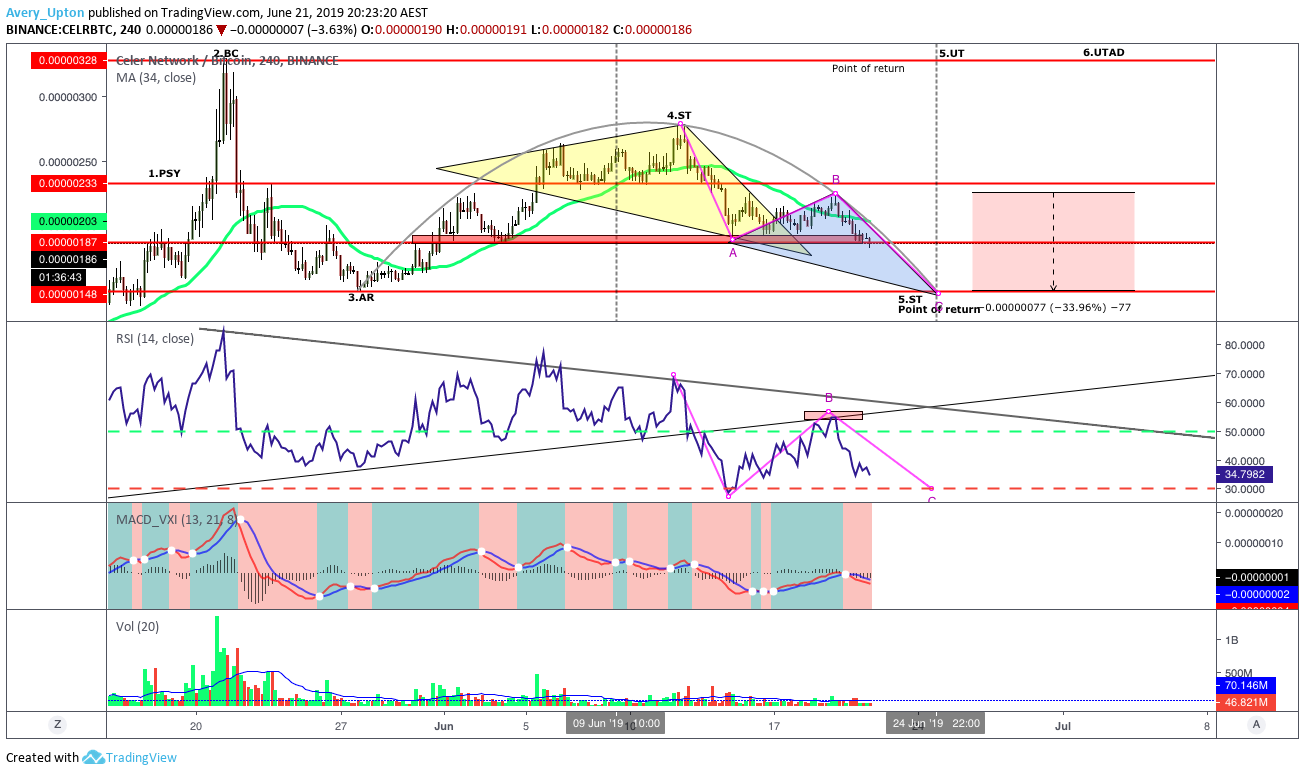Screen dimensions: 1305x775
Task: Click the black 0.00000186 current price label
Action: point(68,258)
